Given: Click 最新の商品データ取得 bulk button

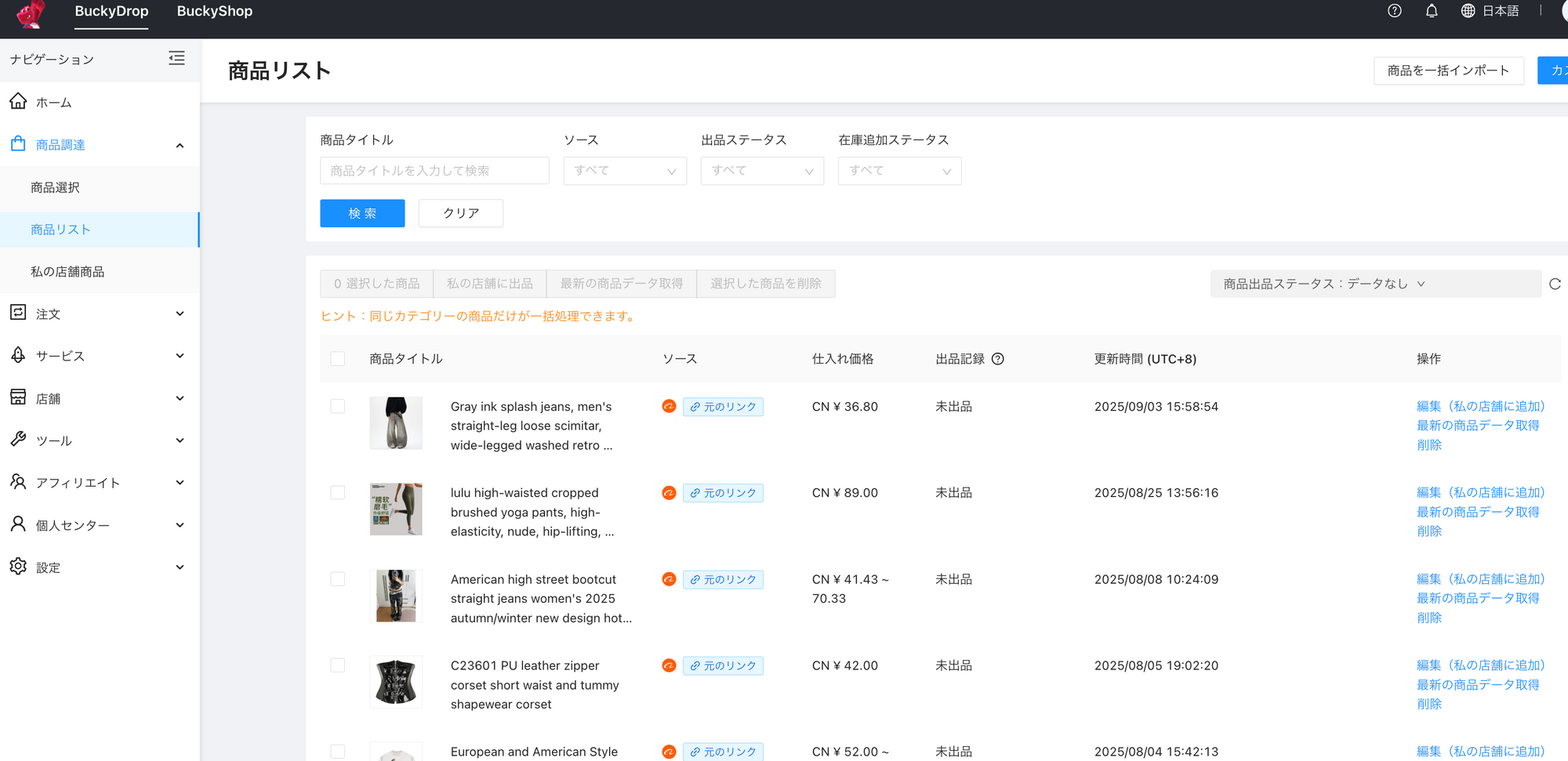Looking at the screenshot, I should click(x=621, y=284).
